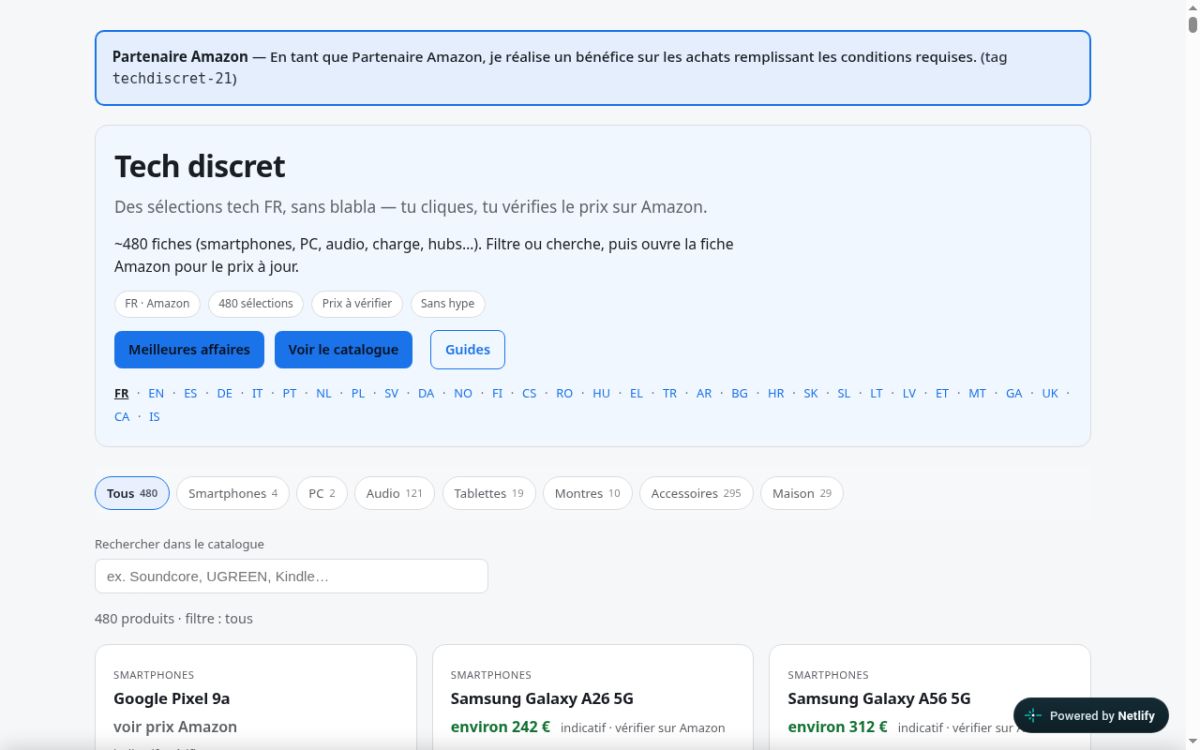The image size is (1200, 750).
Task: Filter by Accessoires category
Action: [x=696, y=493]
